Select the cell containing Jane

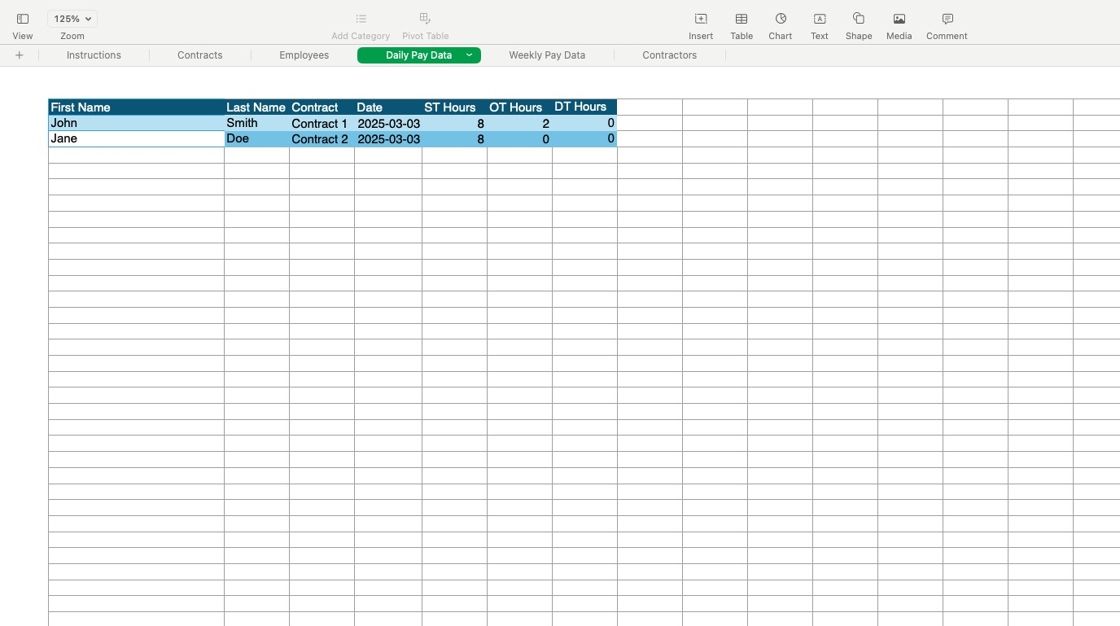pos(136,139)
